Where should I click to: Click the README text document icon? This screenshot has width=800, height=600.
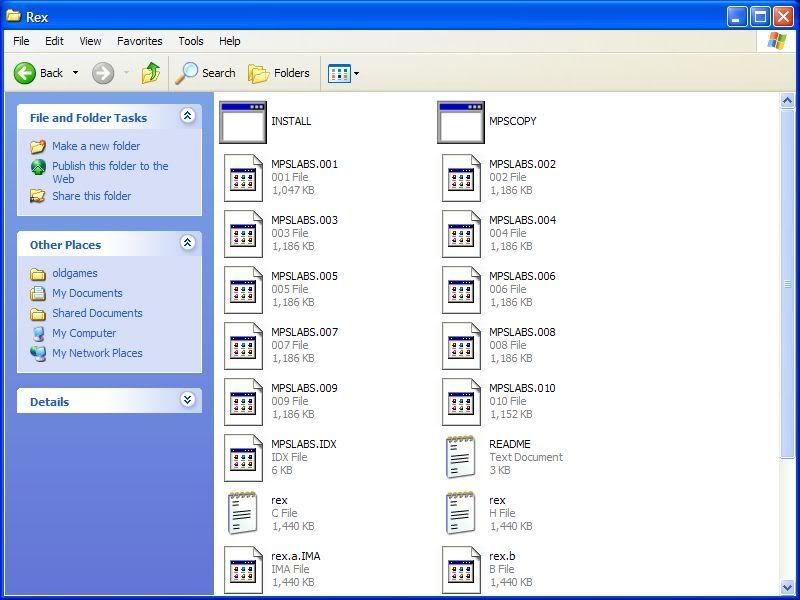(x=460, y=457)
